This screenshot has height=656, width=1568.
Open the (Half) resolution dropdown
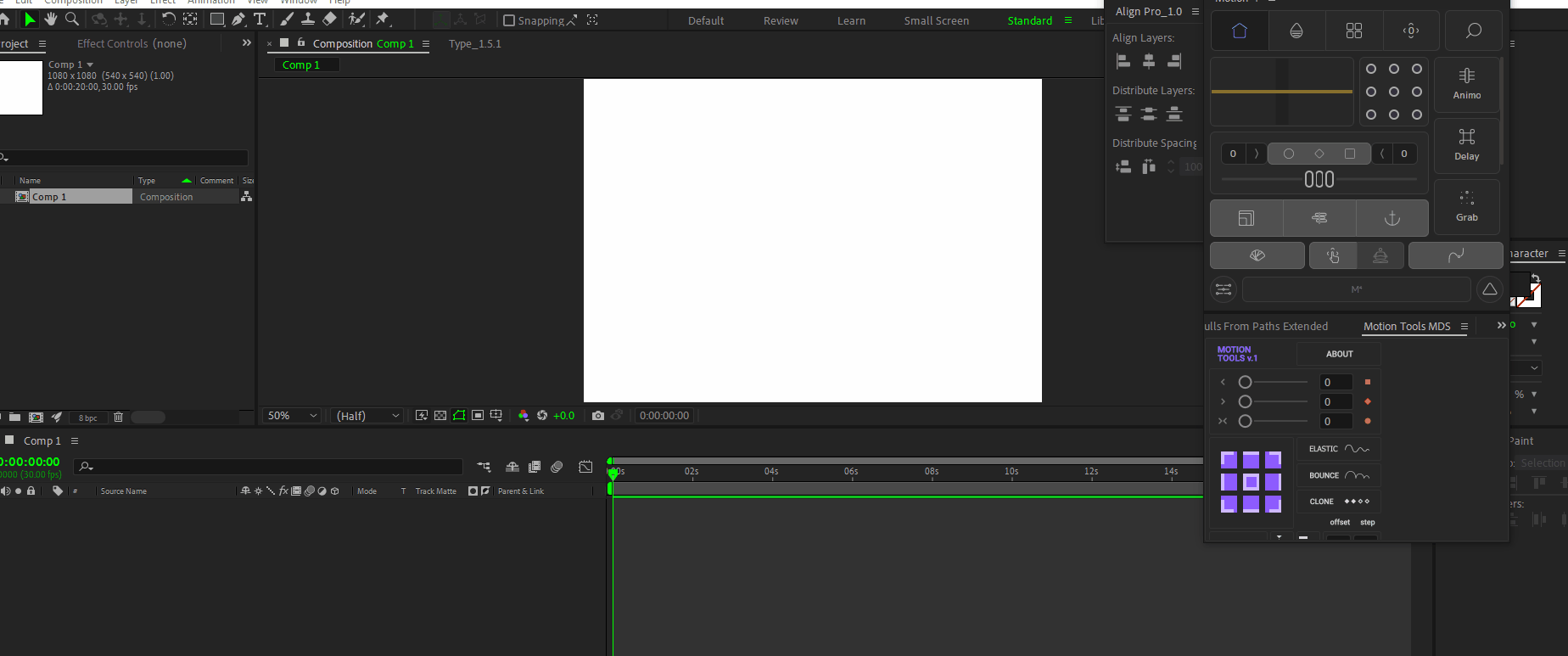point(367,416)
